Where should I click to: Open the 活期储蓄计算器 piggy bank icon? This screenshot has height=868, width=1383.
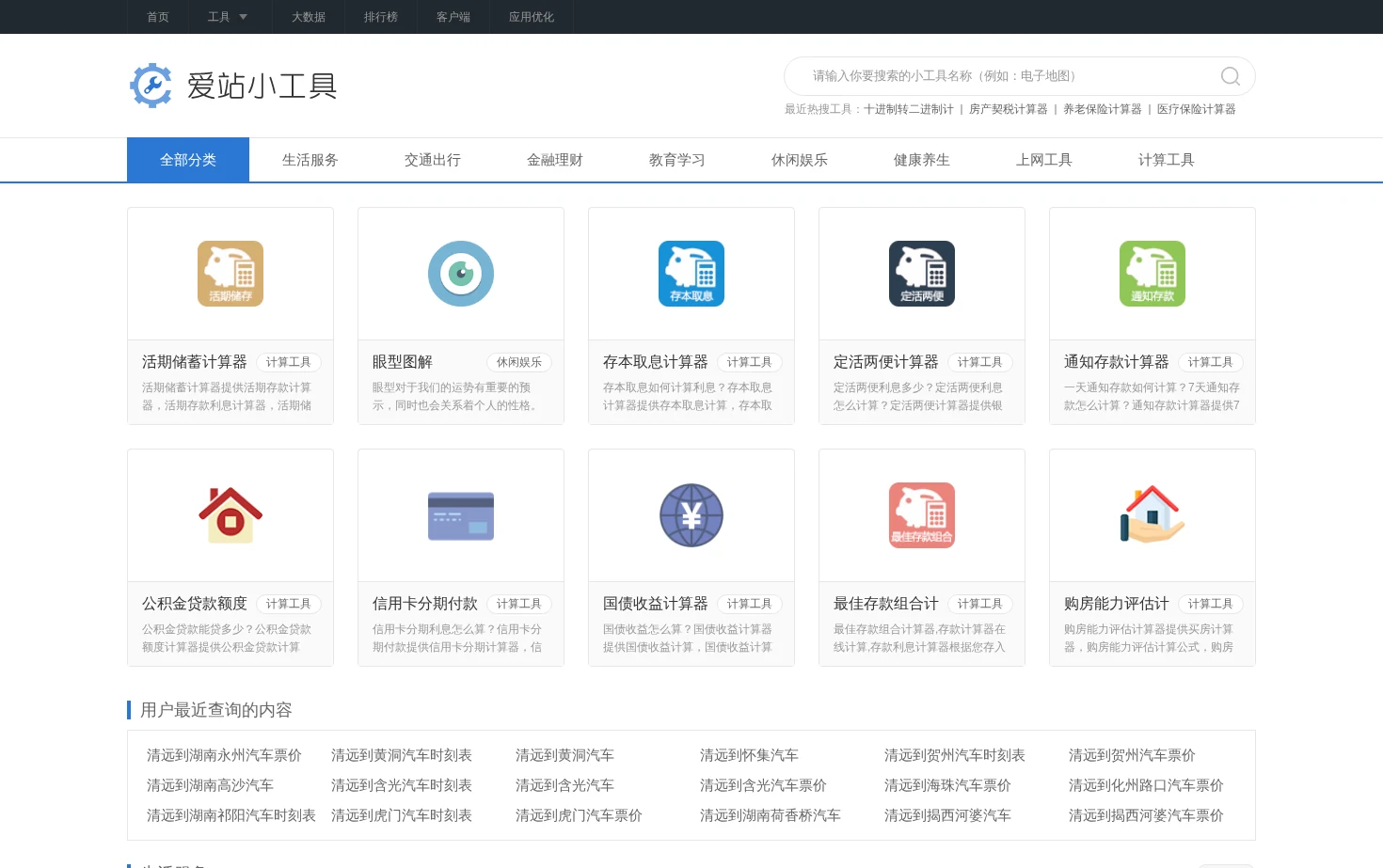pyautogui.click(x=230, y=274)
